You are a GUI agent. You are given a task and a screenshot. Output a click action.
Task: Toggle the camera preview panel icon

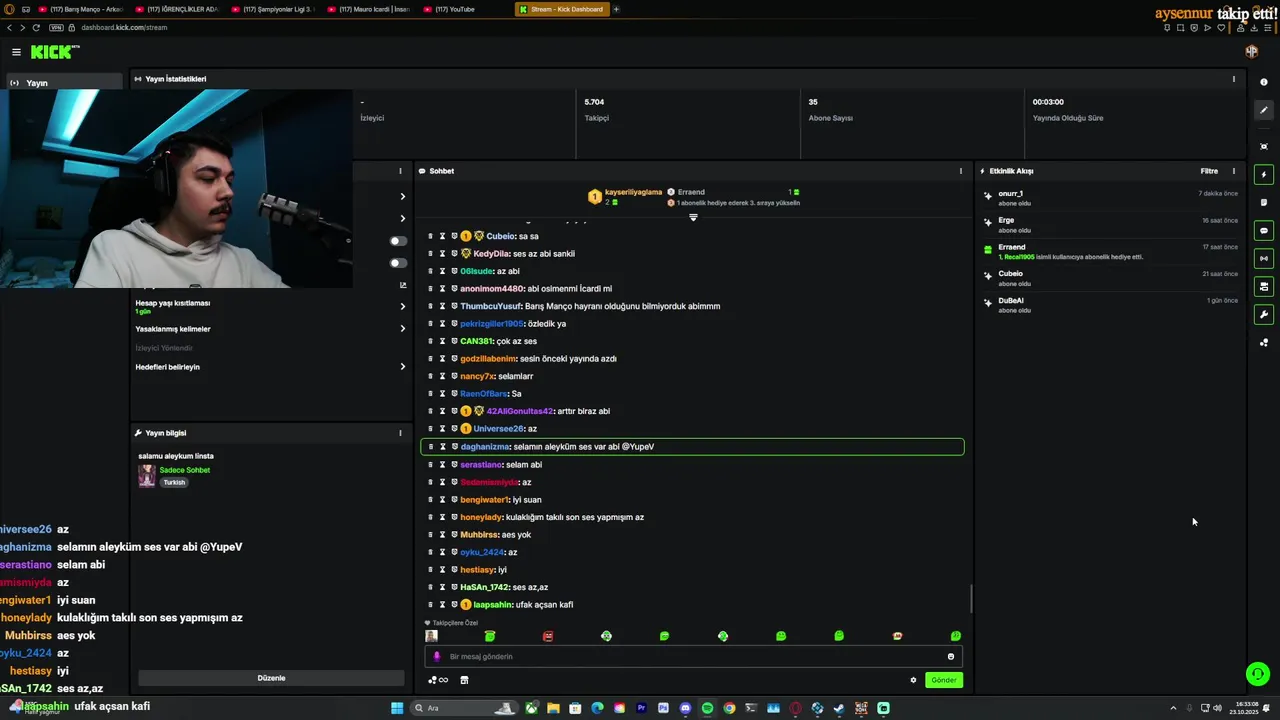tap(1264, 287)
